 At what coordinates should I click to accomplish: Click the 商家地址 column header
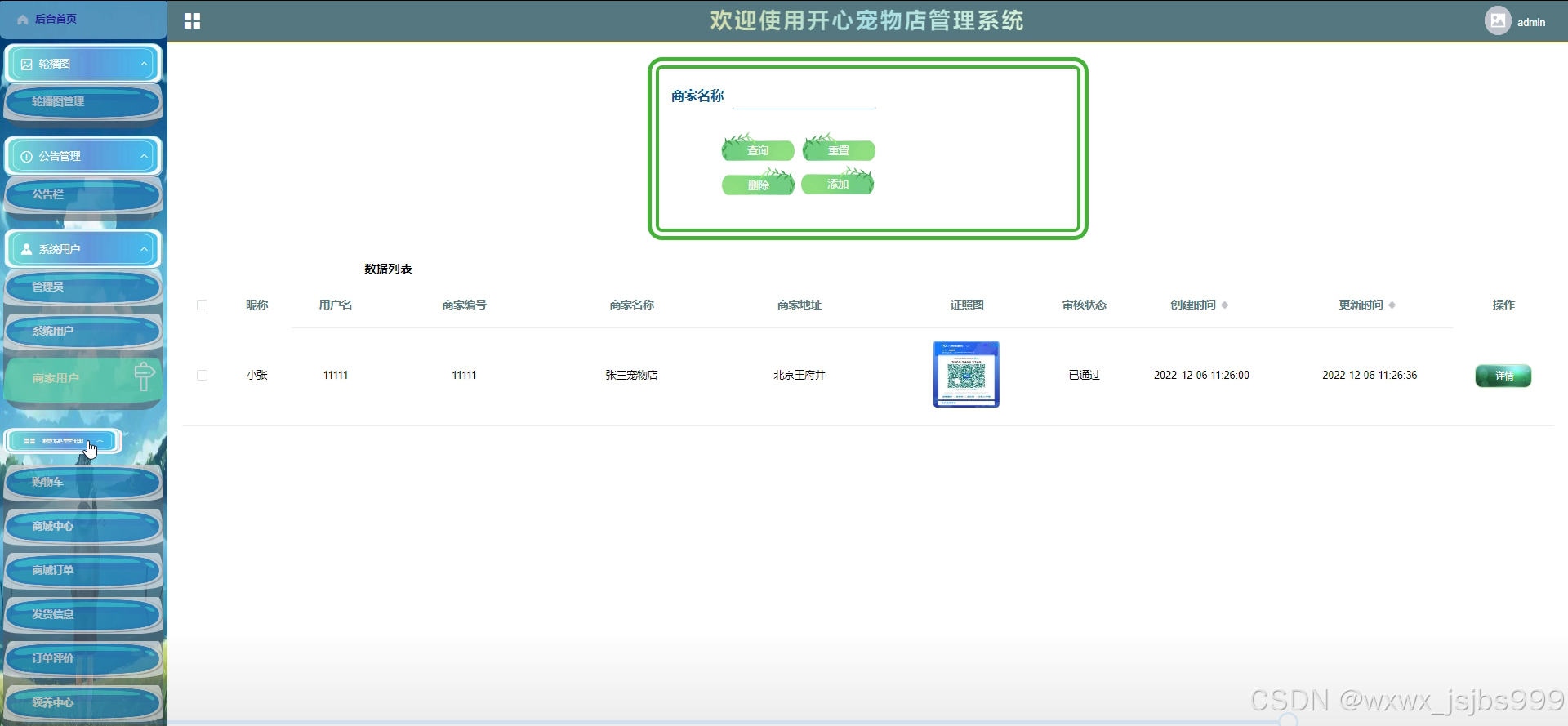(800, 305)
